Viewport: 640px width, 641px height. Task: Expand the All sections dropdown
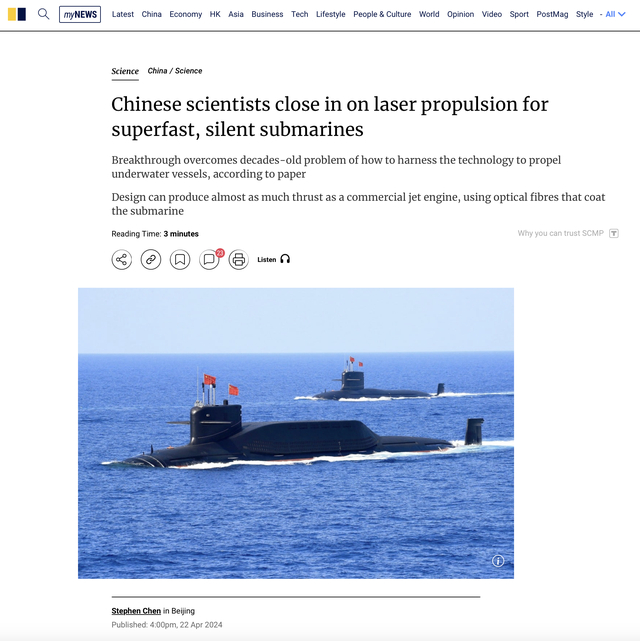[x=616, y=14]
